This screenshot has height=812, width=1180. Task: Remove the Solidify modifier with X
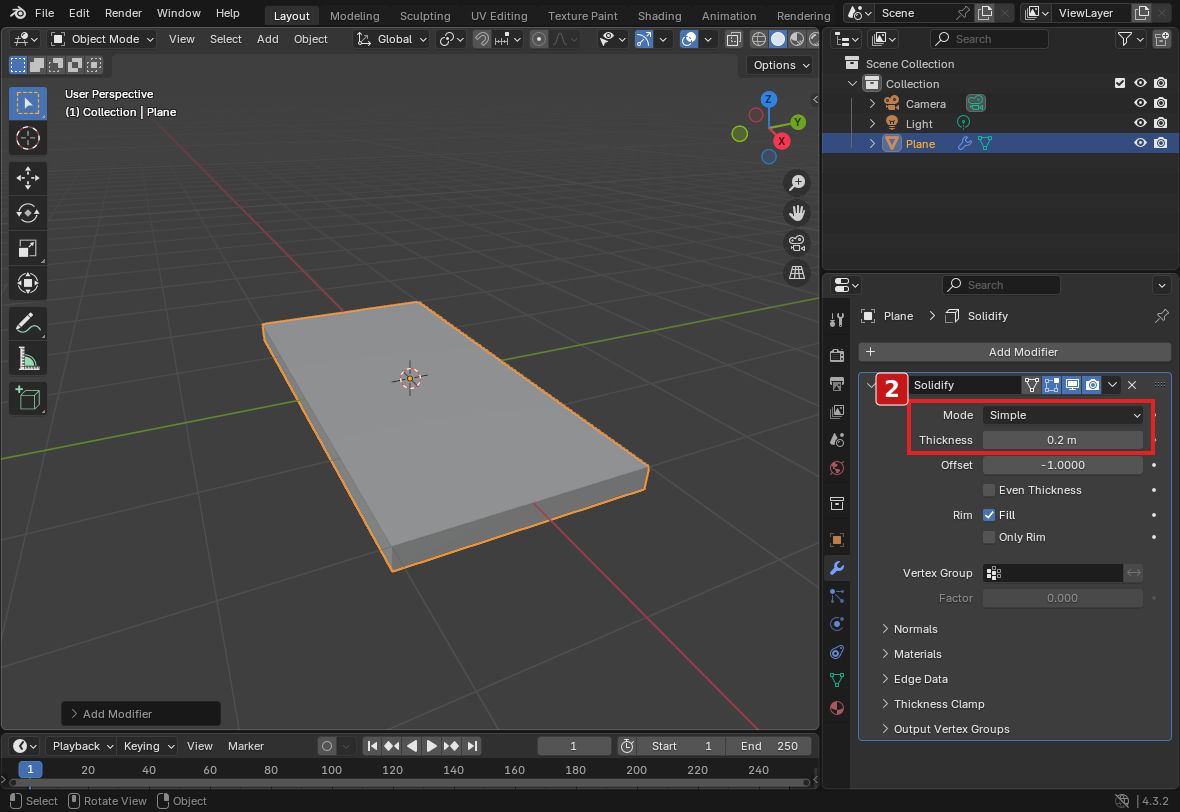pos(1132,385)
